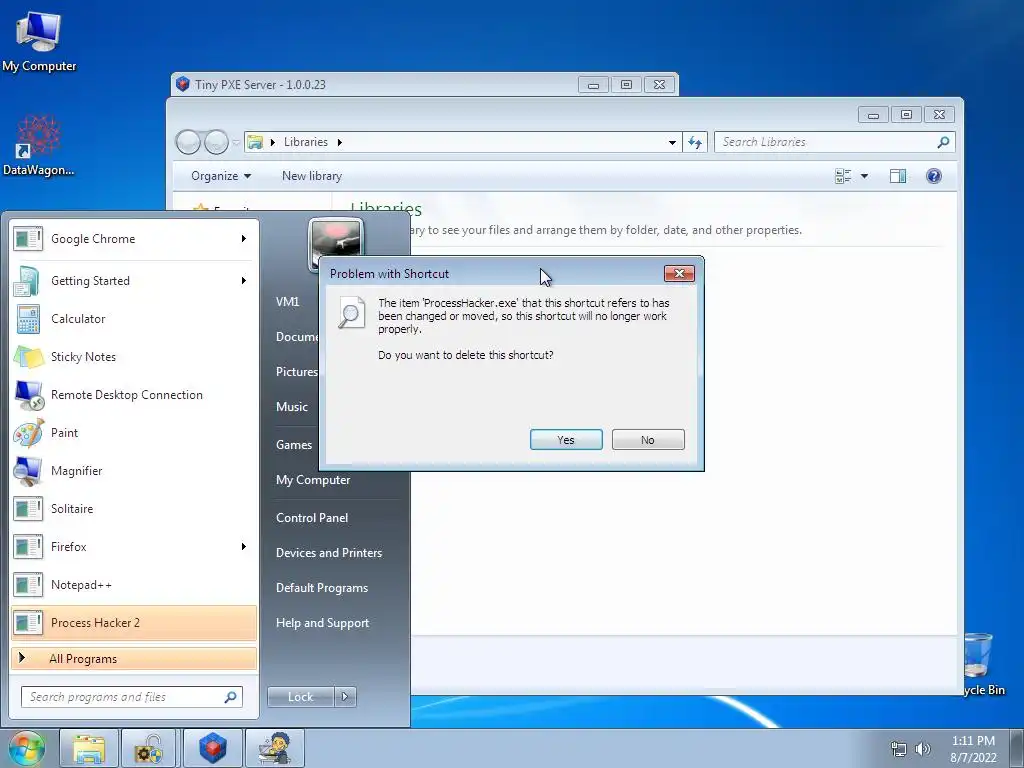1024x768 pixels.
Task: Click Yes to delete the shortcut
Action: (566, 440)
